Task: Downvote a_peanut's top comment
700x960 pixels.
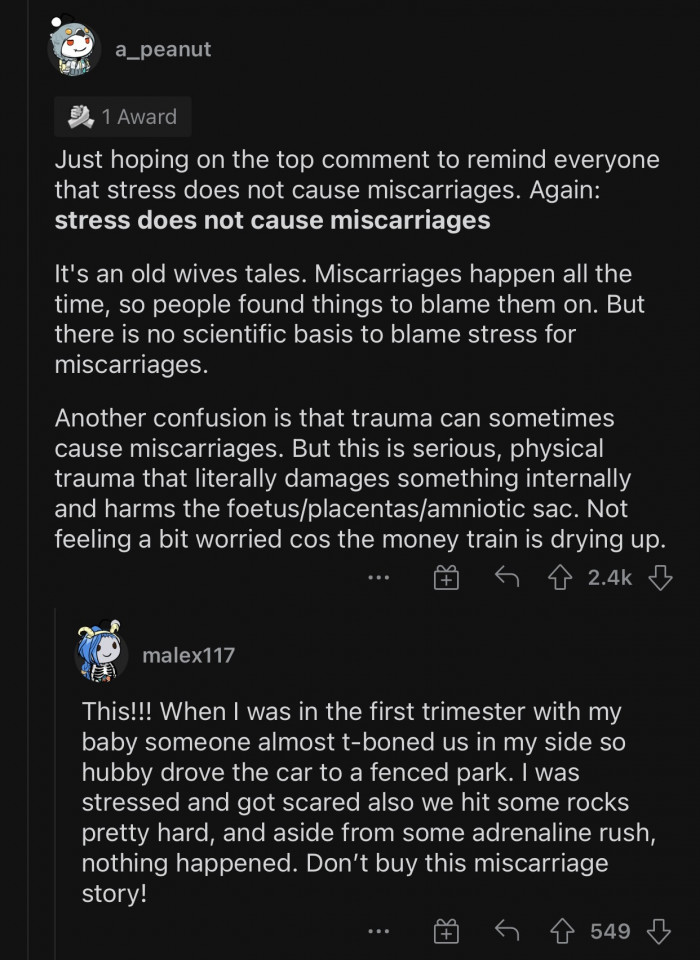Action: 660,577
